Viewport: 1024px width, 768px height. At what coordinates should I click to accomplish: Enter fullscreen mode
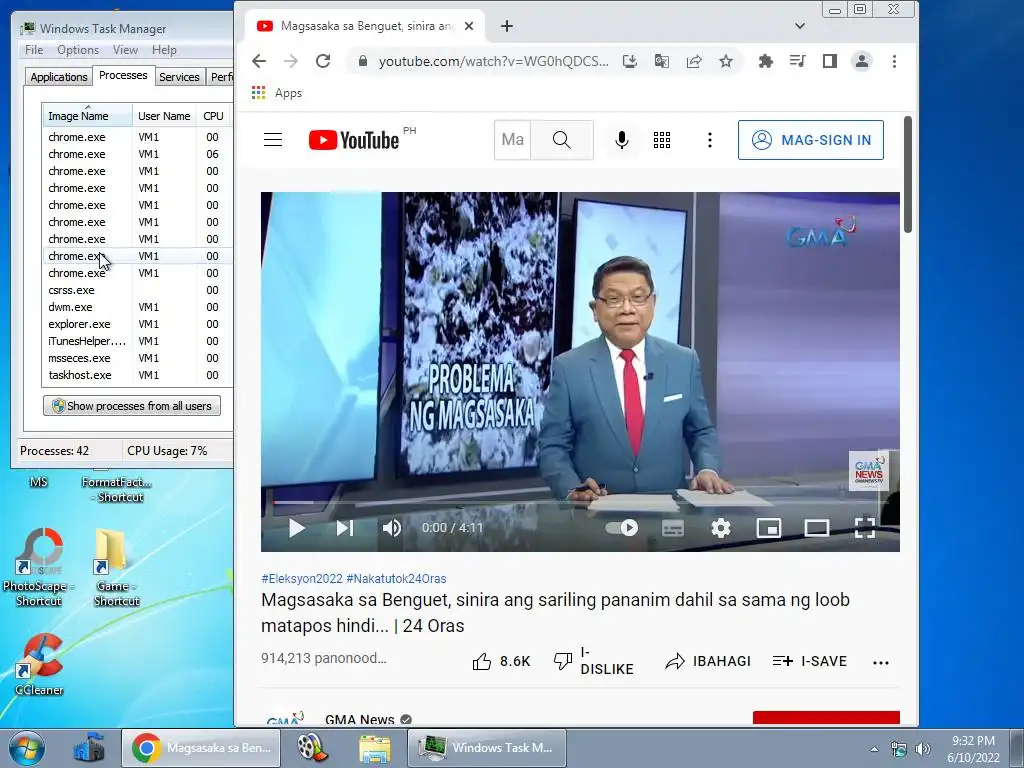pyautogui.click(x=865, y=528)
